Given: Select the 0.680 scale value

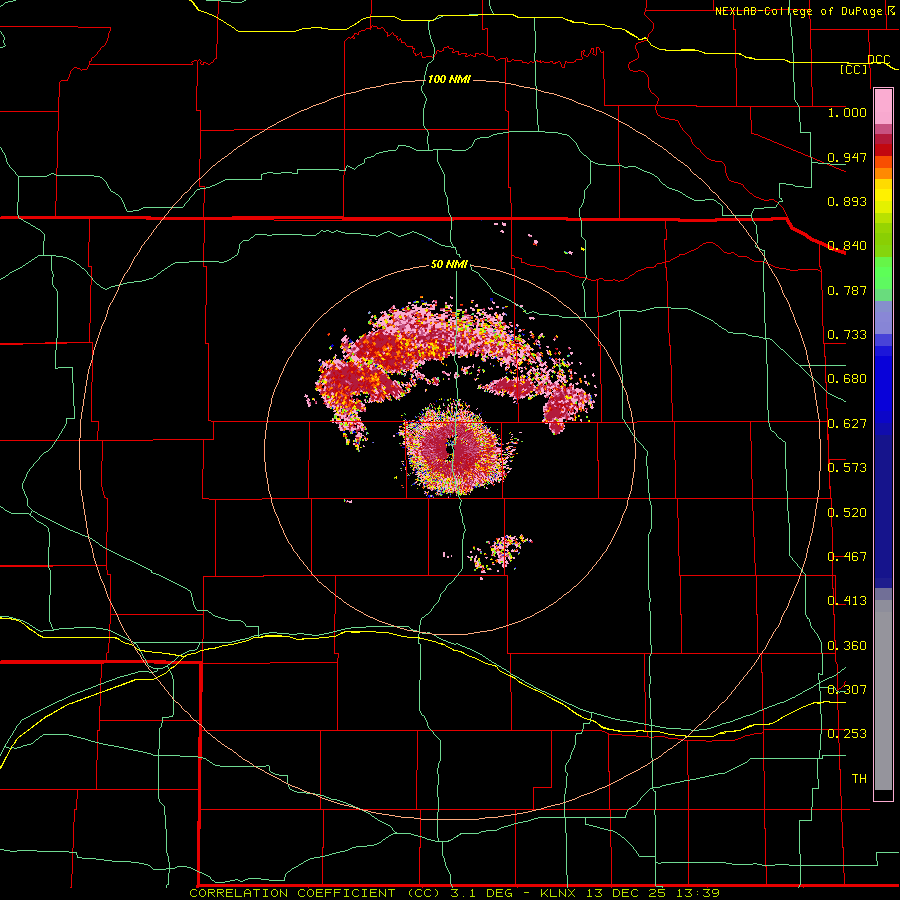Looking at the screenshot, I should coord(847,379).
